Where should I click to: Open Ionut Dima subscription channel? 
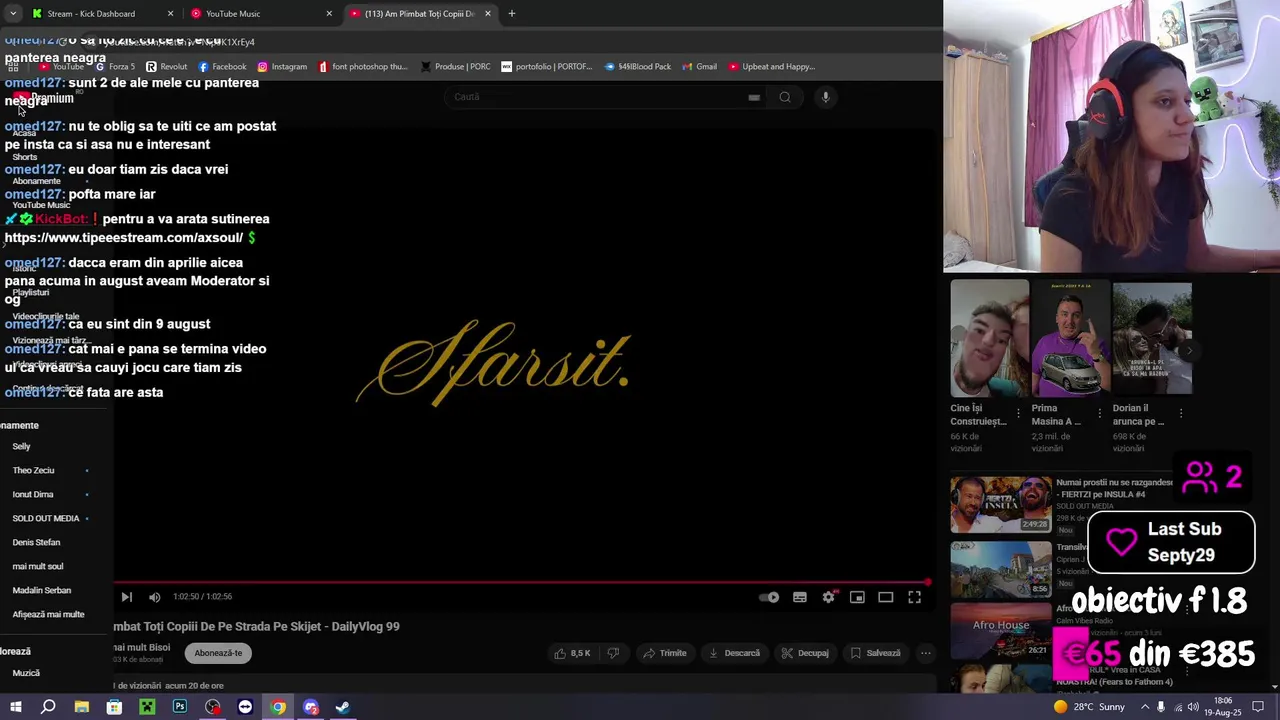coord(33,494)
